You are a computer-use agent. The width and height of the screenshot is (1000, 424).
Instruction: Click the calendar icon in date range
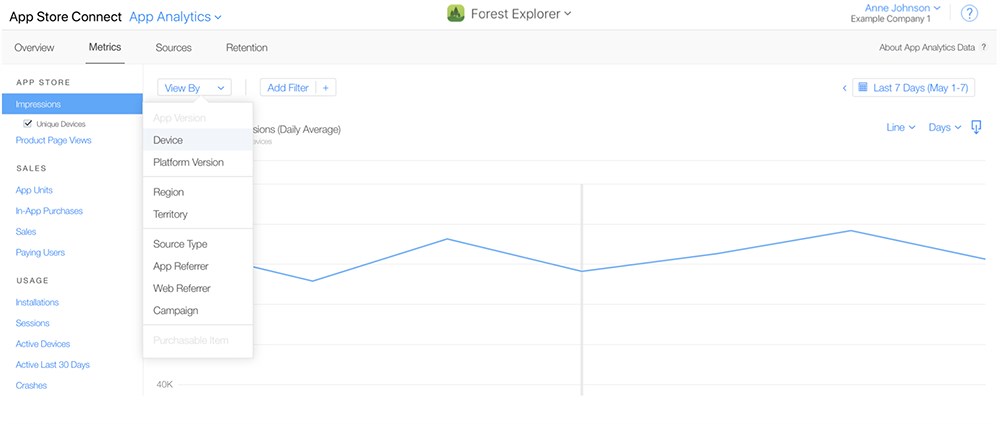[863, 87]
